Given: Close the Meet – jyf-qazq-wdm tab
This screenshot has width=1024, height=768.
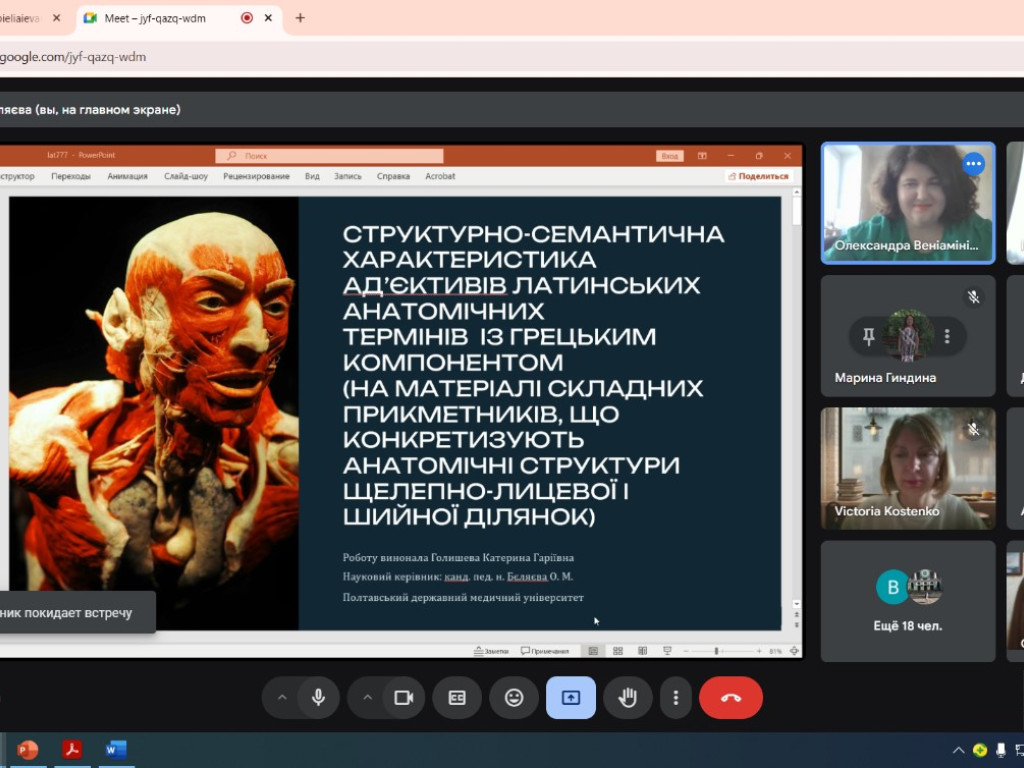Looking at the screenshot, I should (268, 18).
